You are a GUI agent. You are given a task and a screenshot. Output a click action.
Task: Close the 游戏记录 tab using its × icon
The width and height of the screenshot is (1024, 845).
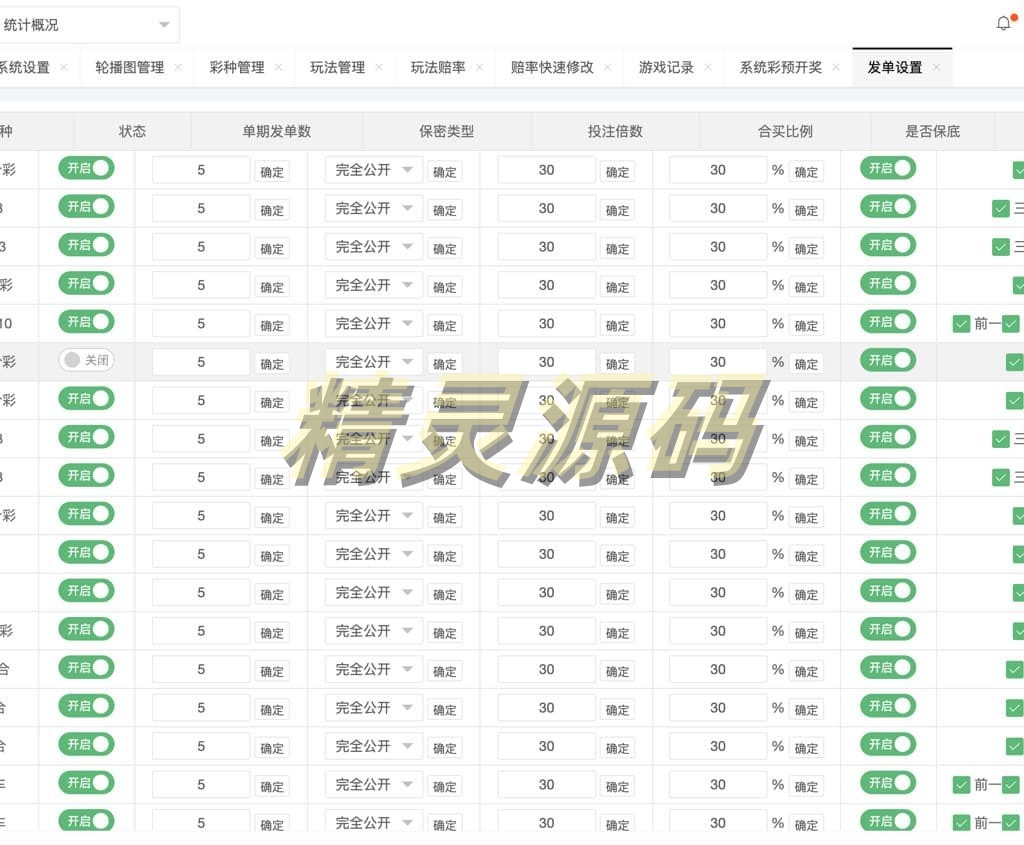[708, 68]
